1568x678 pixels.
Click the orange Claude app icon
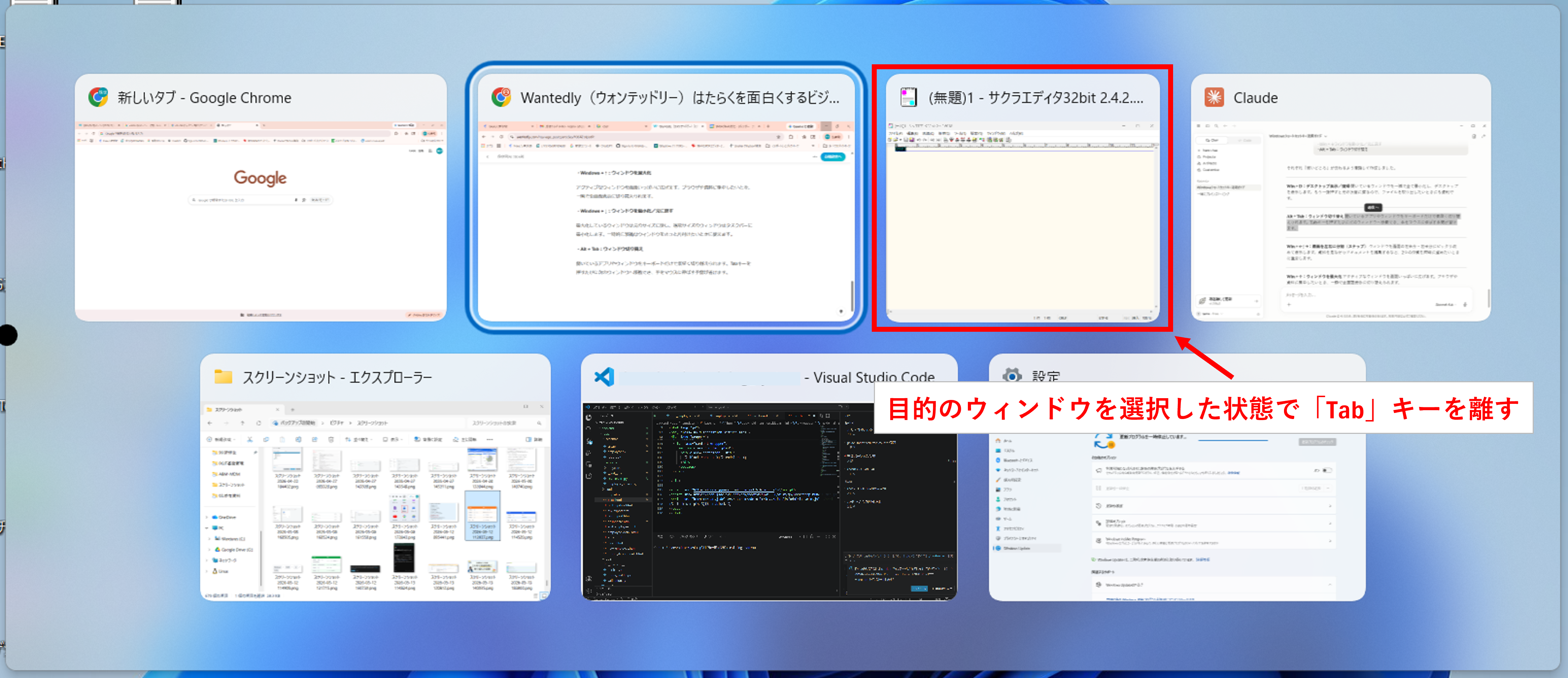pyautogui.click(x=1214, y=98)
